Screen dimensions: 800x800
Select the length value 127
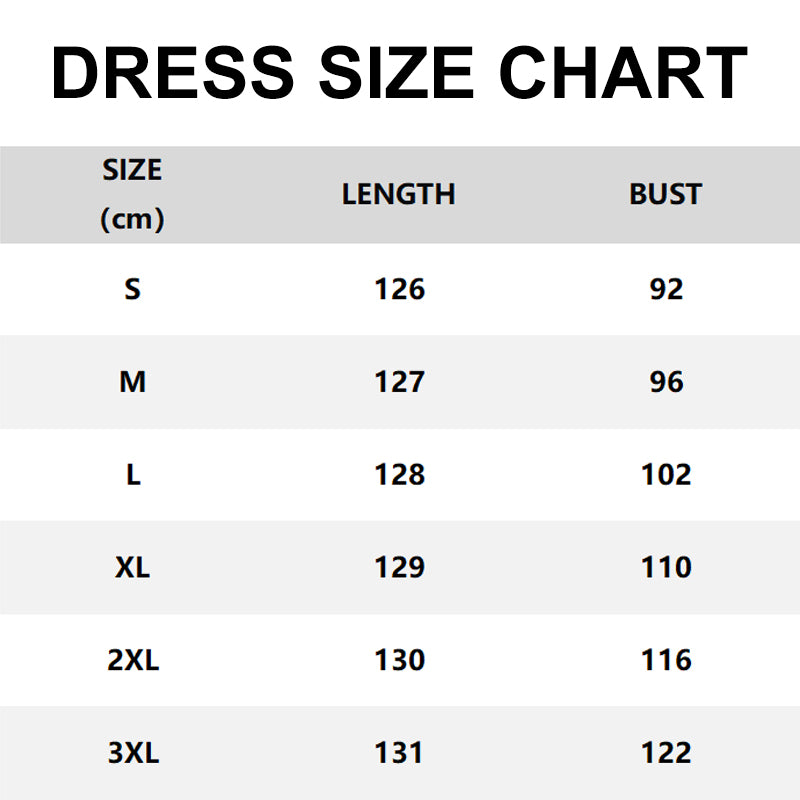coord(399,382)
